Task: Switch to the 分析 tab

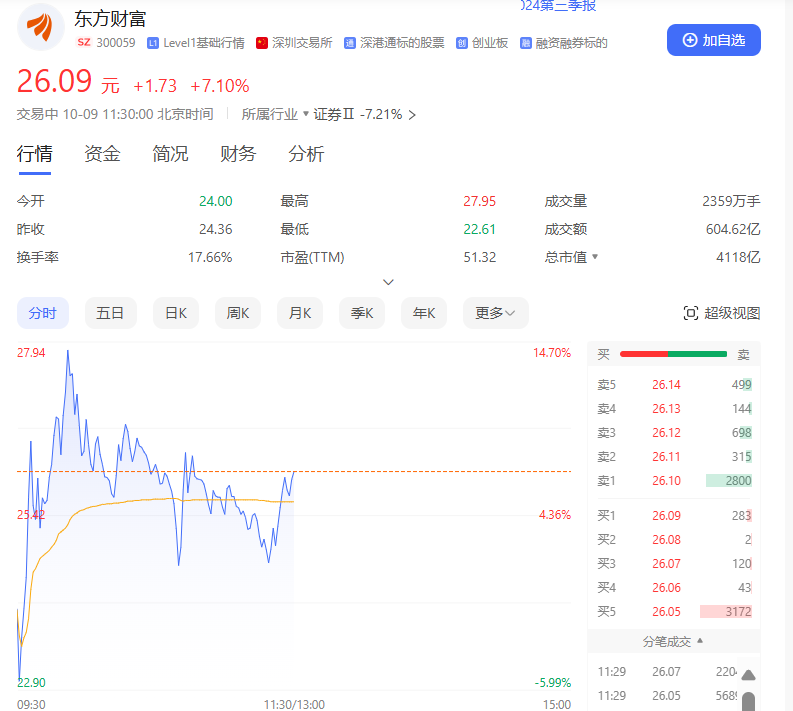Action: click(306, 154)
